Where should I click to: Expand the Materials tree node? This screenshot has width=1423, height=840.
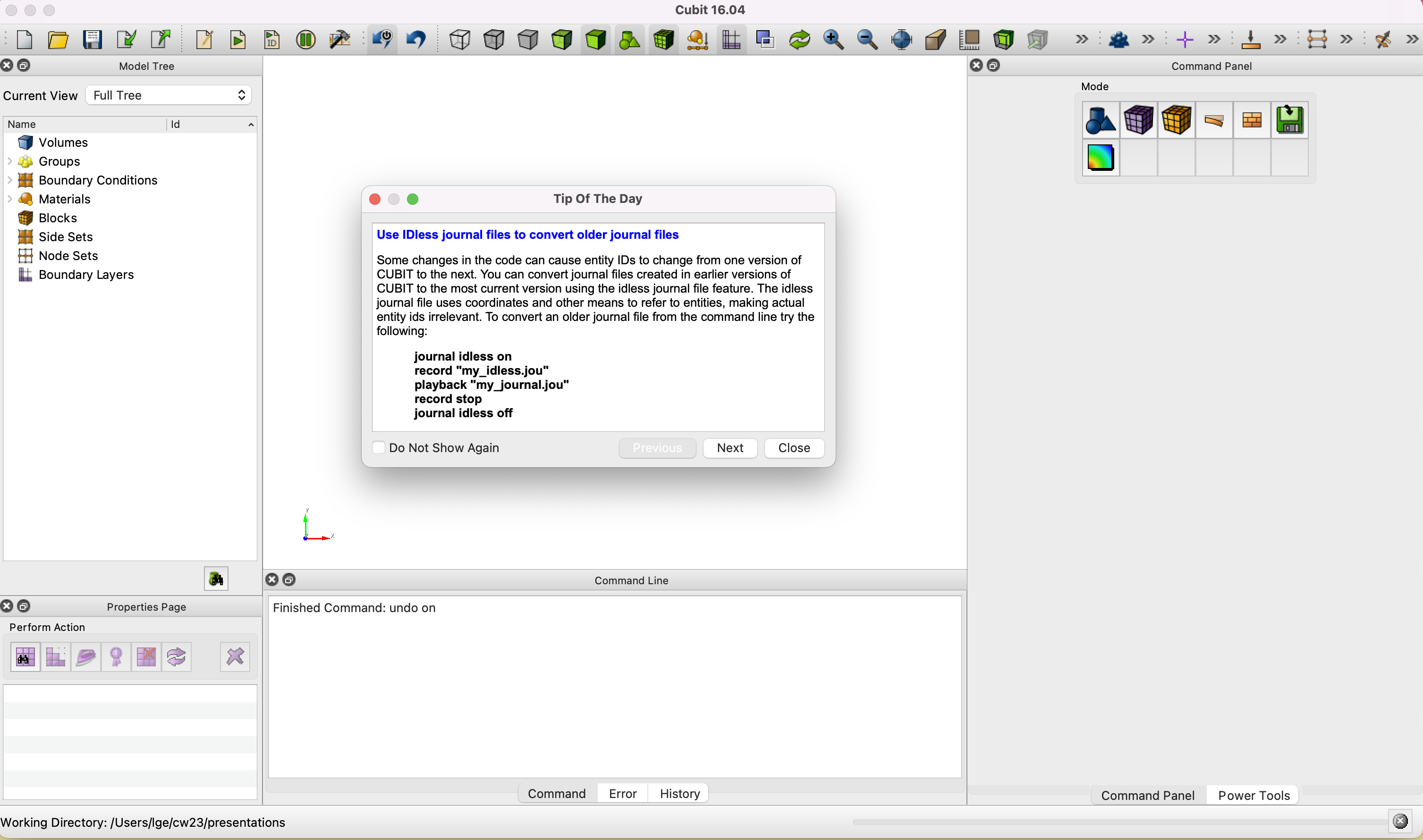pos(9,199)
